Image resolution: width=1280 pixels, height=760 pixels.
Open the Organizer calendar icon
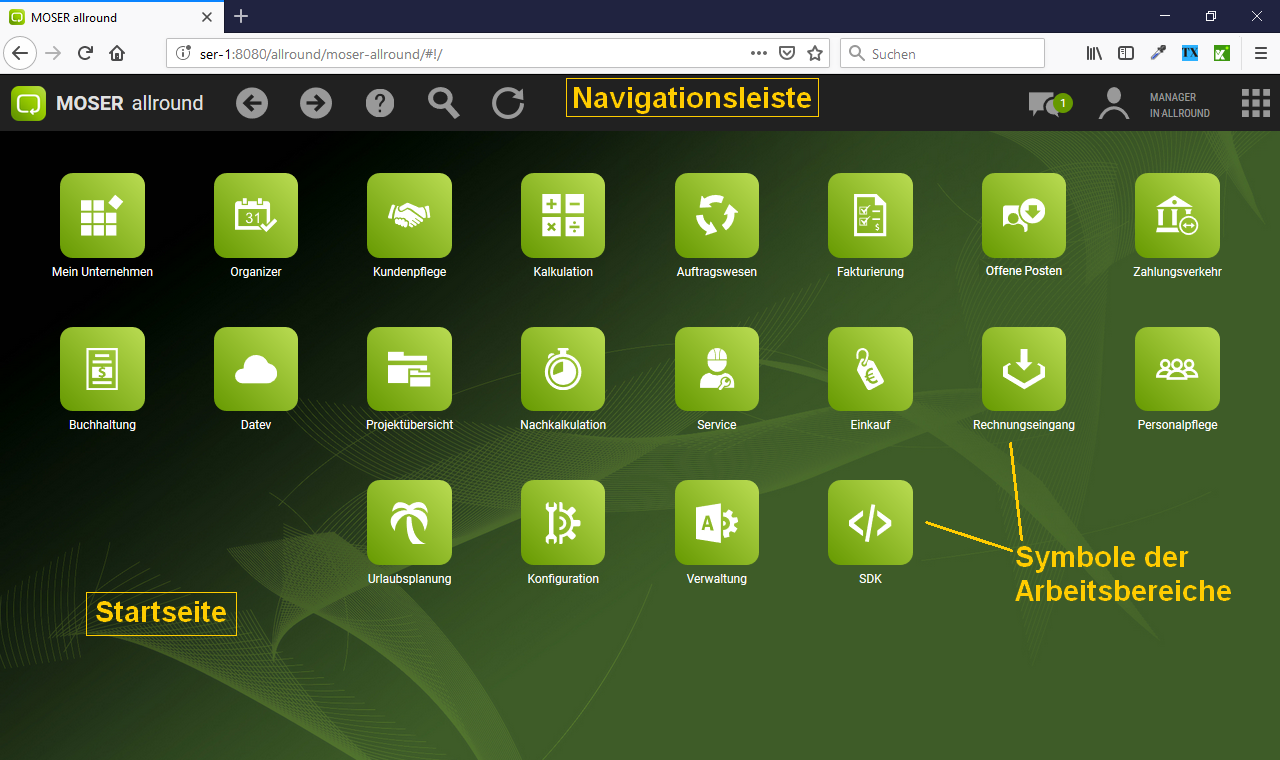256,215
